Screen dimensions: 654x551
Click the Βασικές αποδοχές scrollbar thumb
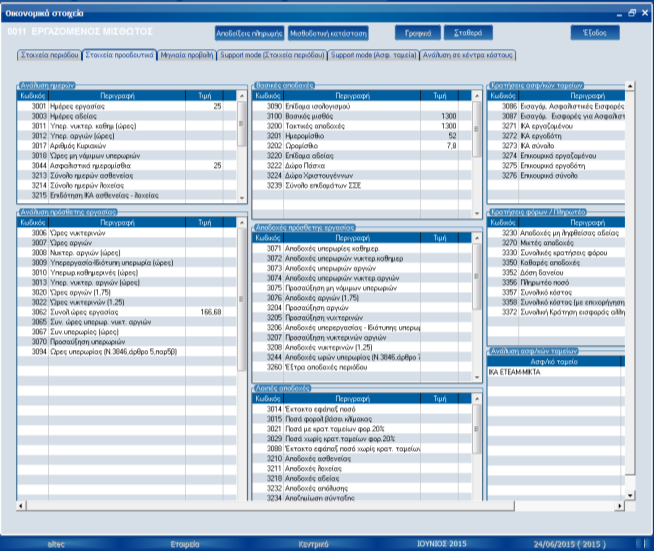[477, 129]
